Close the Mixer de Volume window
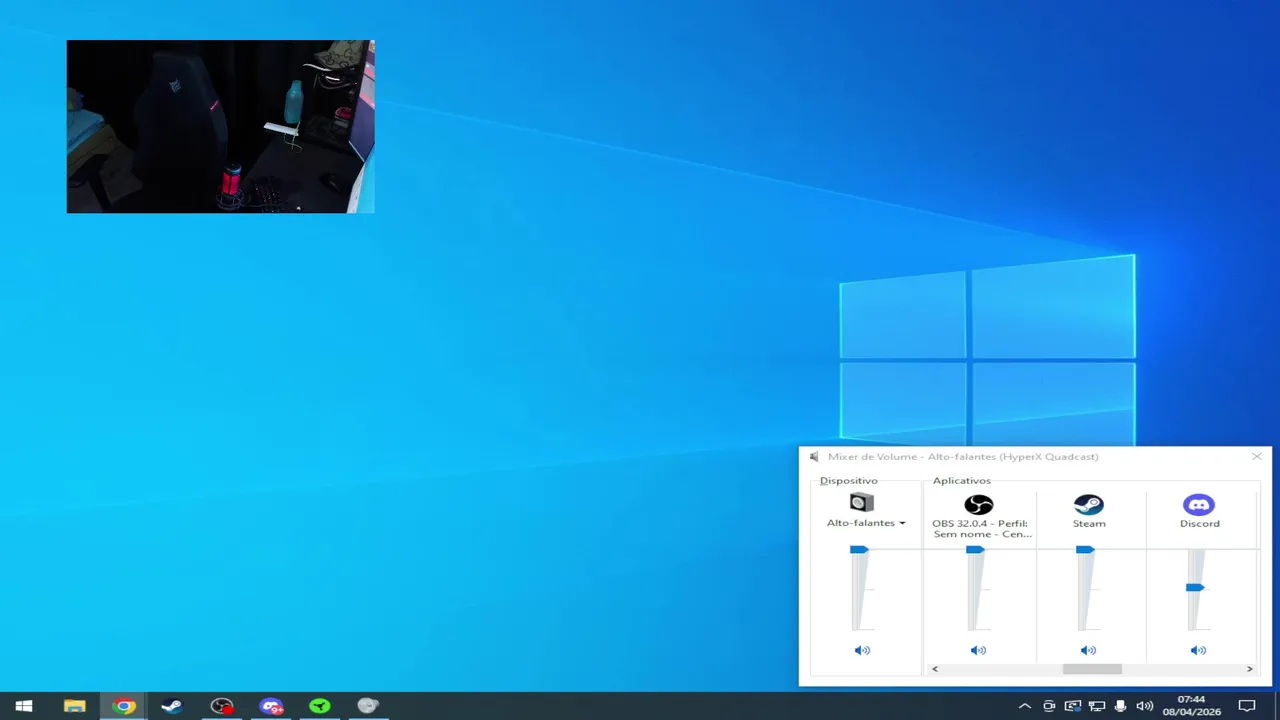 (x=1257, y=456)
